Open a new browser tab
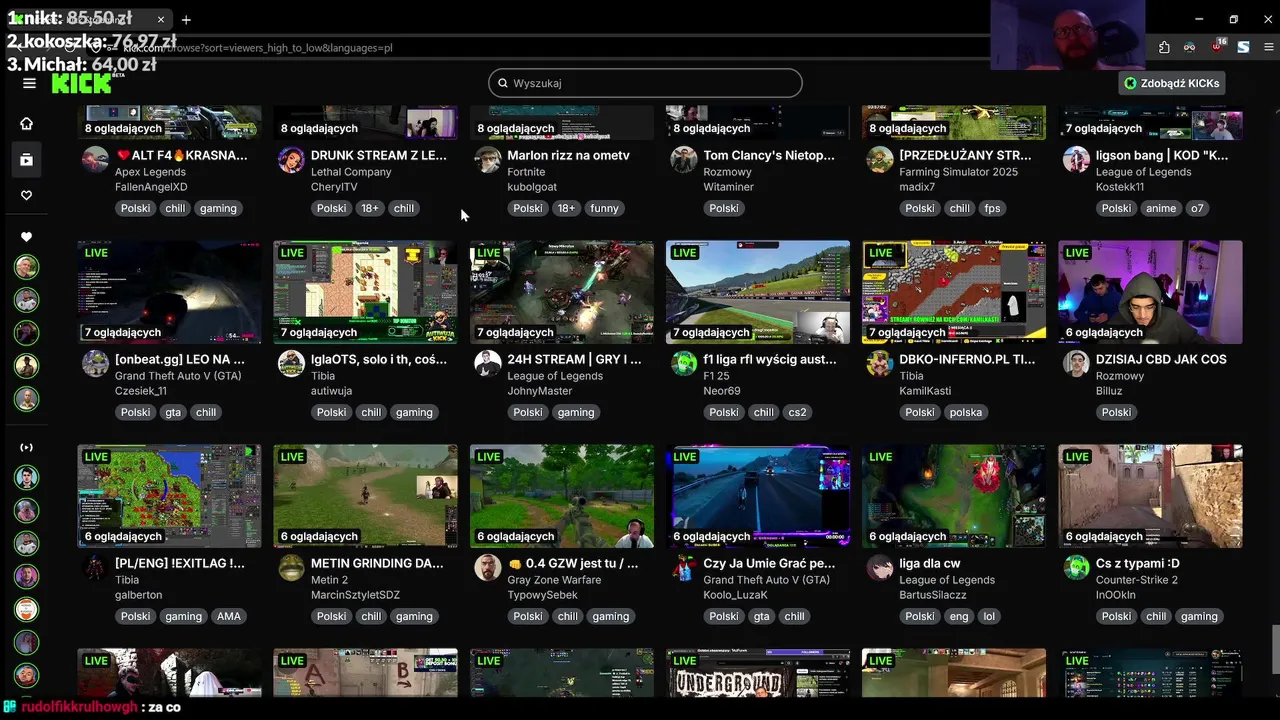The height and width of the screenshot is (720, 1280). click(x=186, y=19)
